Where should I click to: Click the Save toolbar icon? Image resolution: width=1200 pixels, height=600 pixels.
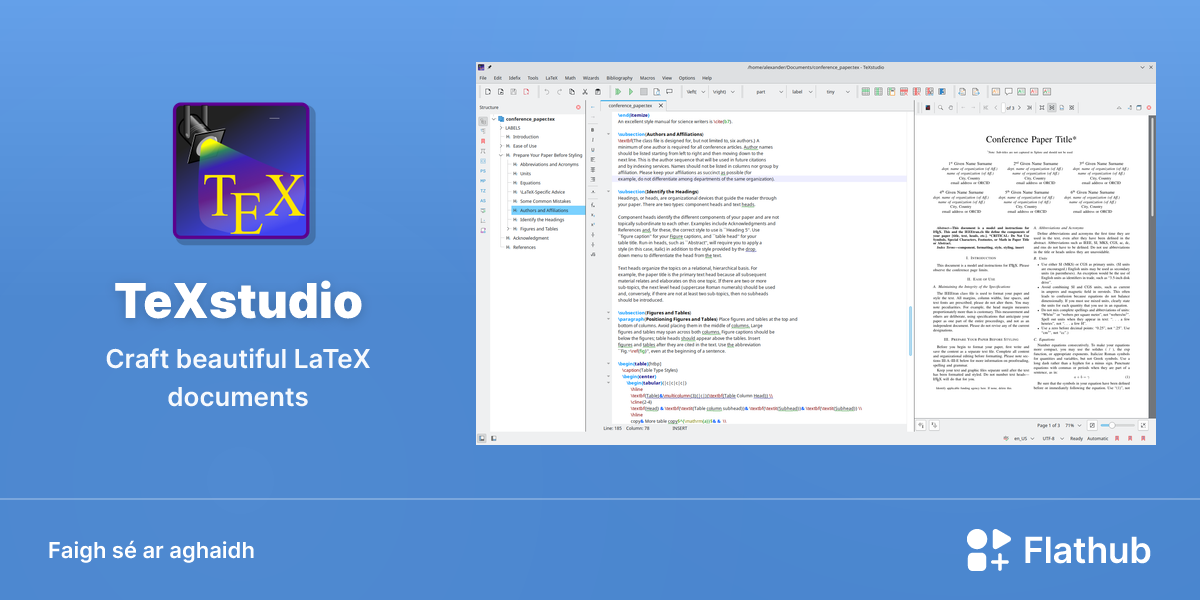[x=513, y=92]
